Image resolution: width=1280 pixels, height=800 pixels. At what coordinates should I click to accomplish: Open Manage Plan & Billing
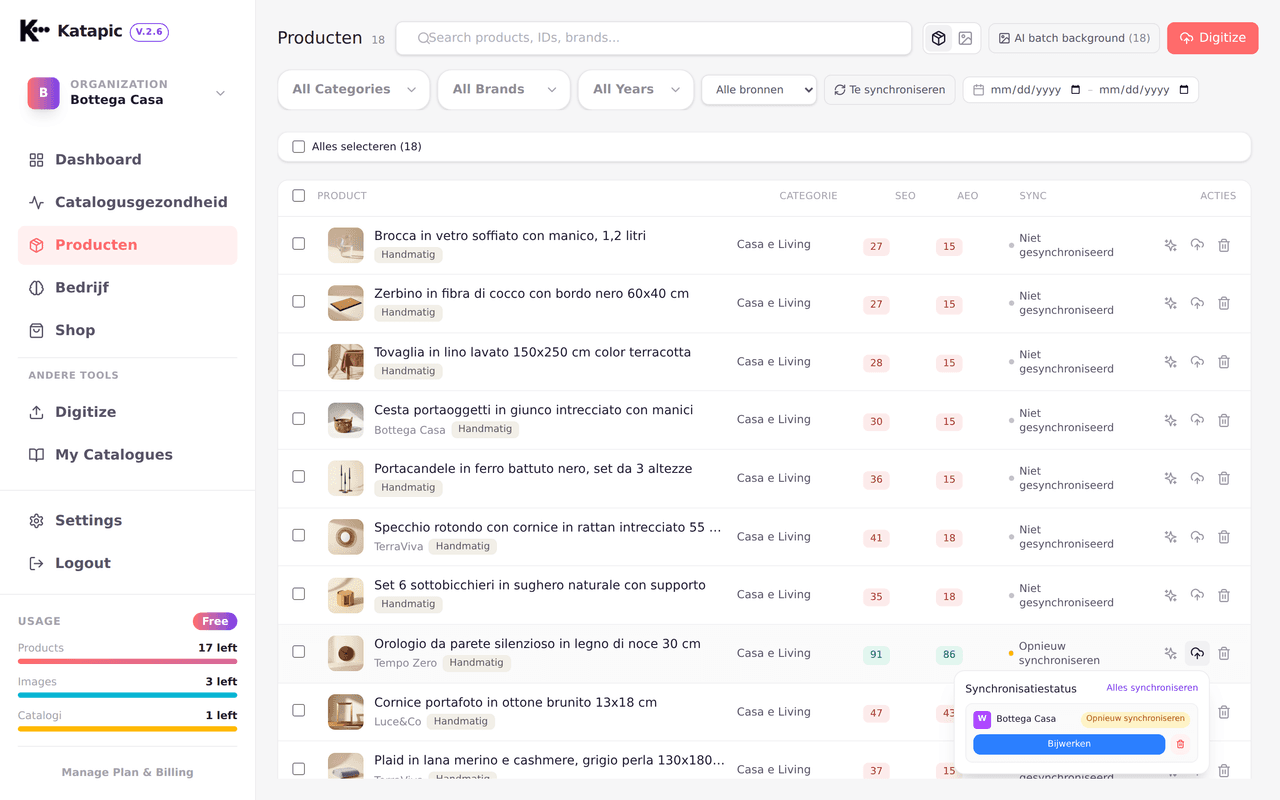click(127, 772)
